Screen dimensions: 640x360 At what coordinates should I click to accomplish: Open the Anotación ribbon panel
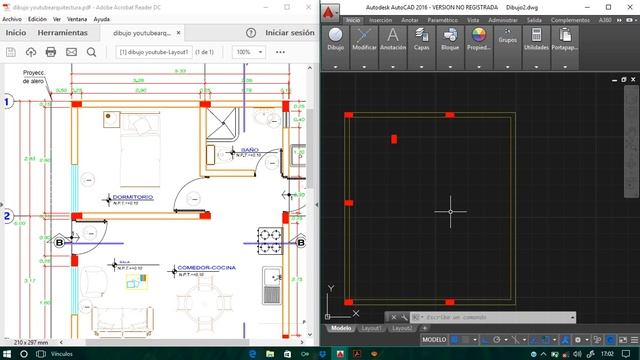[393, 40]
